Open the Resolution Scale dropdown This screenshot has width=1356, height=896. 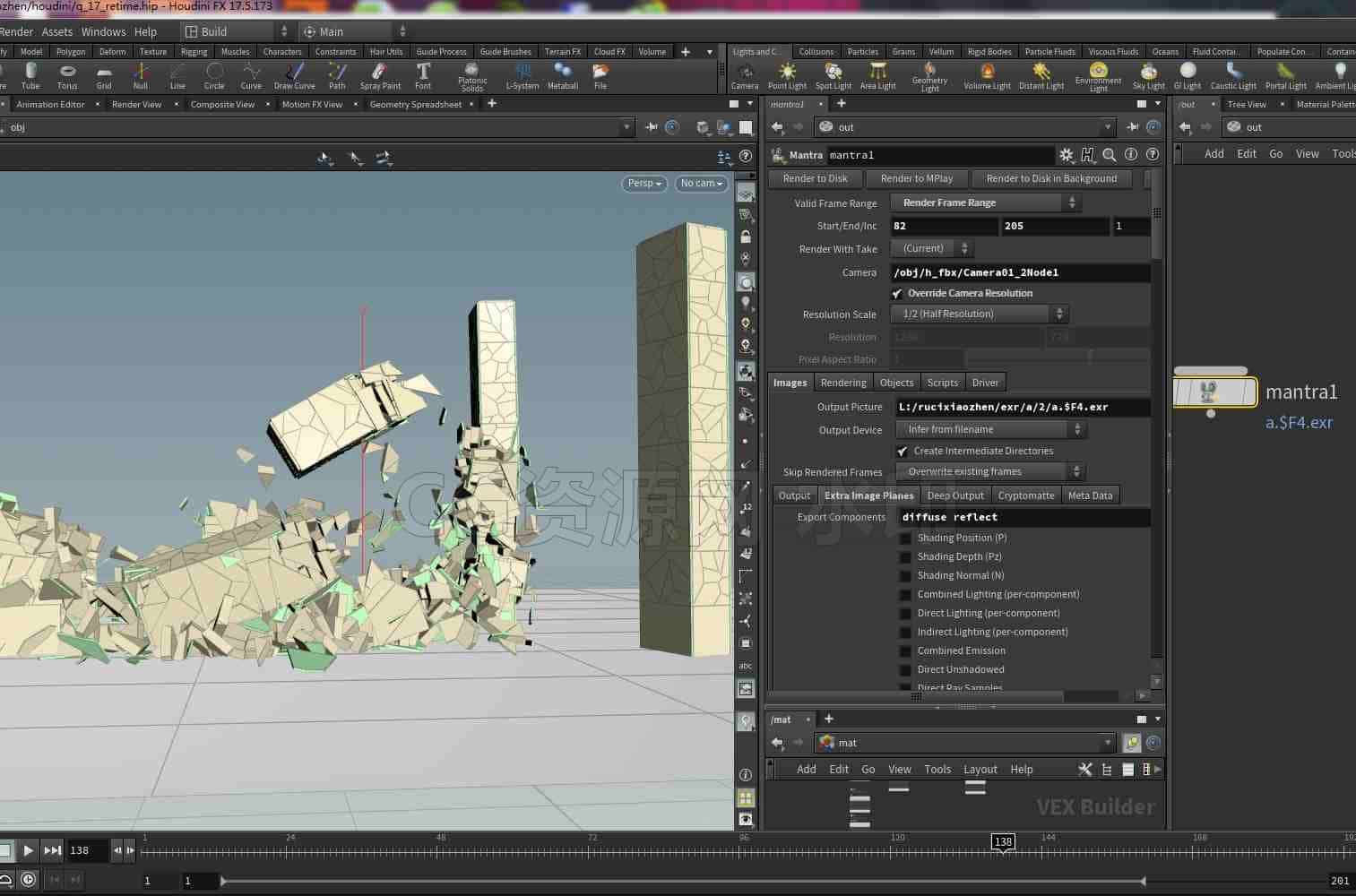[980, 314]
